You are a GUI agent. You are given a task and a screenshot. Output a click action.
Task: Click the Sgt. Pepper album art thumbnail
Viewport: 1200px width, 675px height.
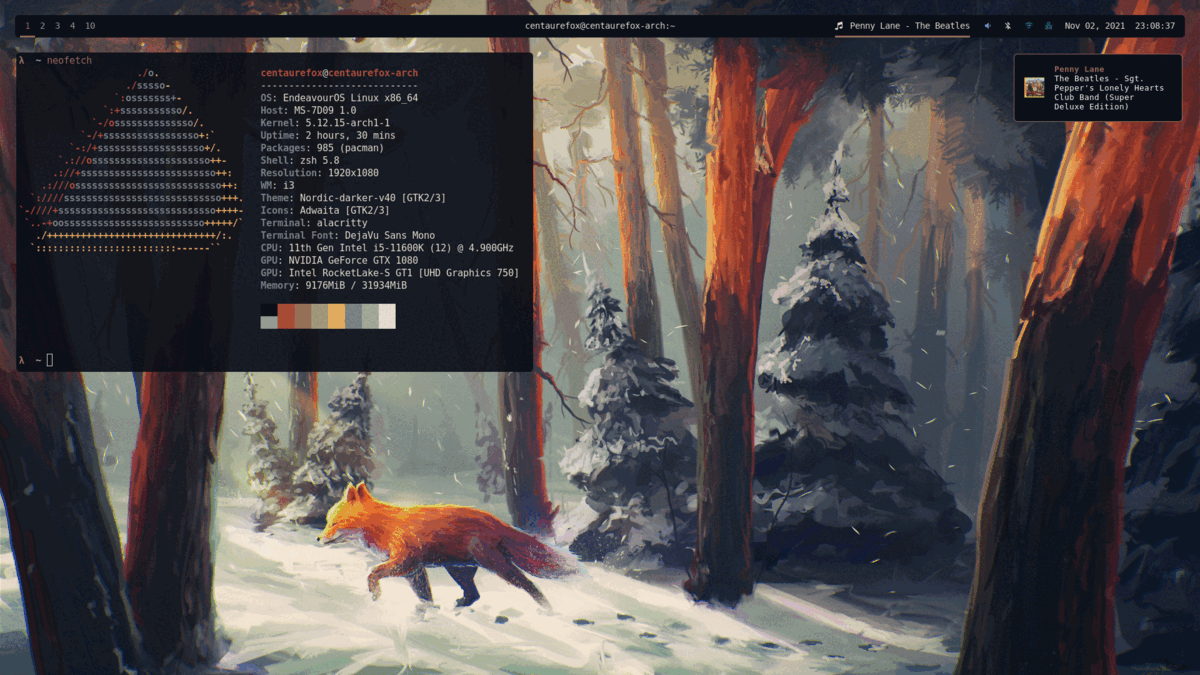click(1034, 88)
